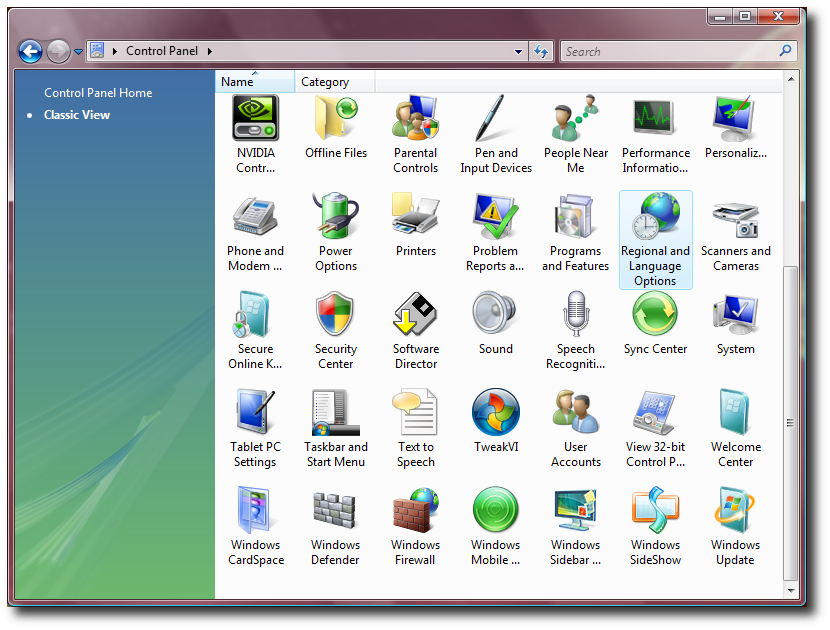Open the Sound settings icon
The image size is (830, 630).
(x=496, y=323)
